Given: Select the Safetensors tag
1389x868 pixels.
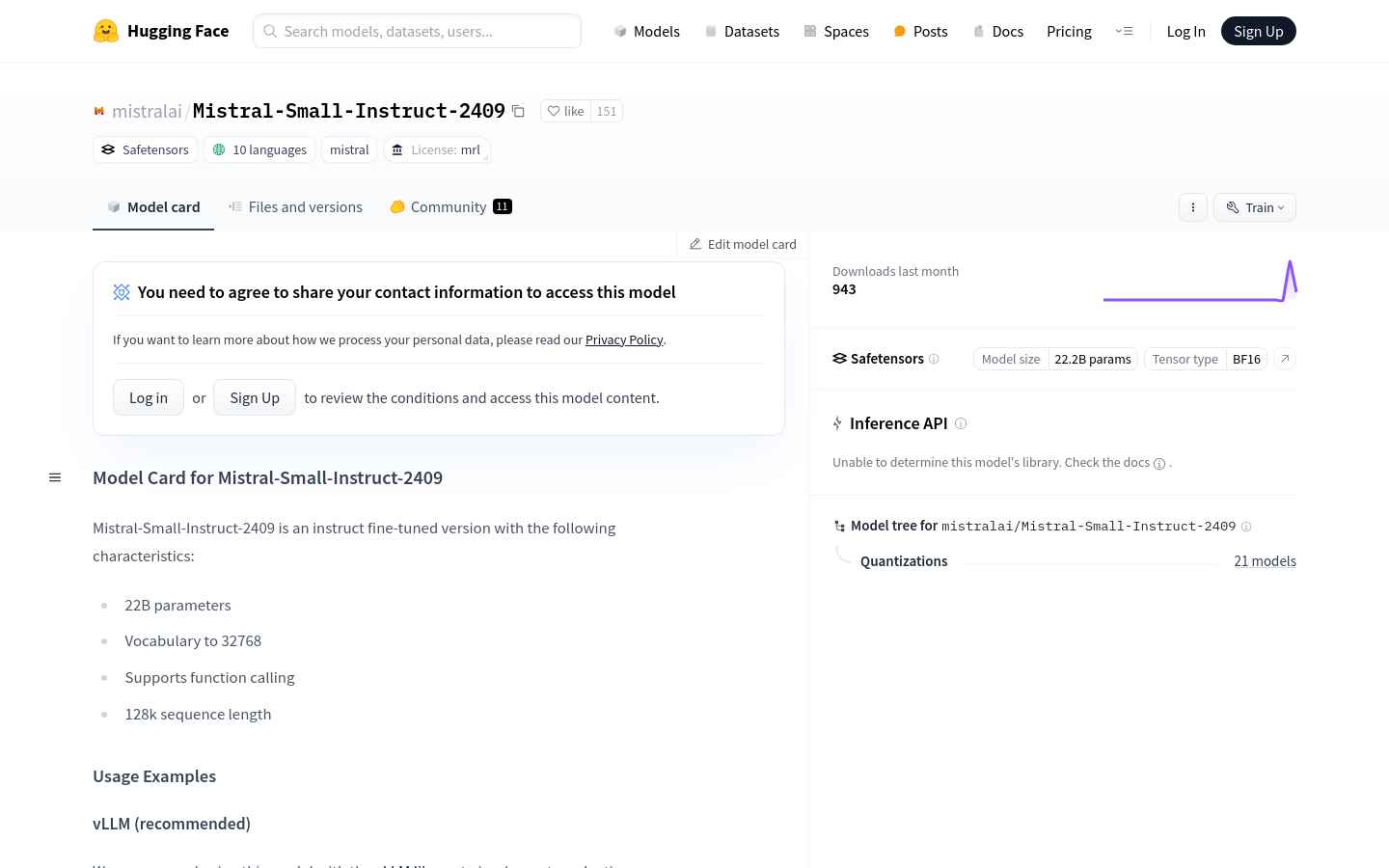Looking at the screenshot, I should [145, 149].
